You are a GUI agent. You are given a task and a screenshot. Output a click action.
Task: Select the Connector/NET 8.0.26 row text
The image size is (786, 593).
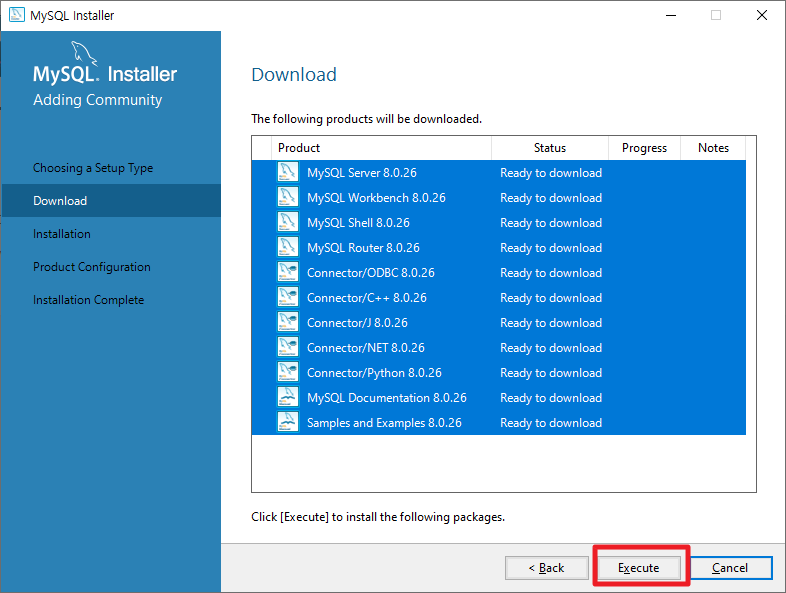[366, 348]
